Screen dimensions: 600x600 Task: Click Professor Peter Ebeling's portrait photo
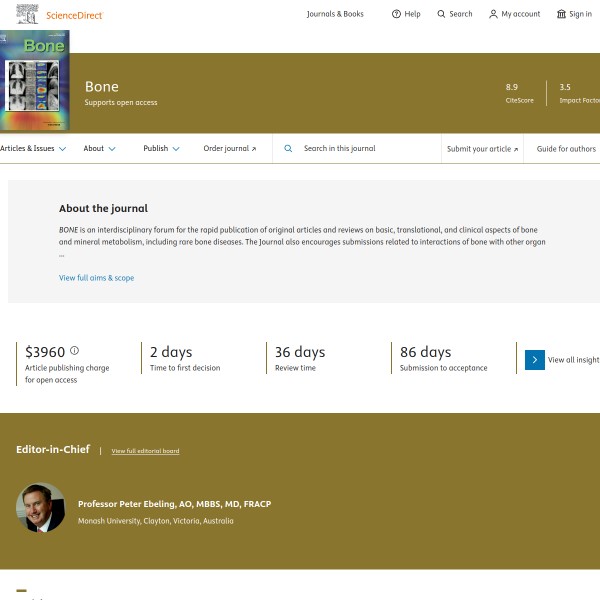[41, 508]
